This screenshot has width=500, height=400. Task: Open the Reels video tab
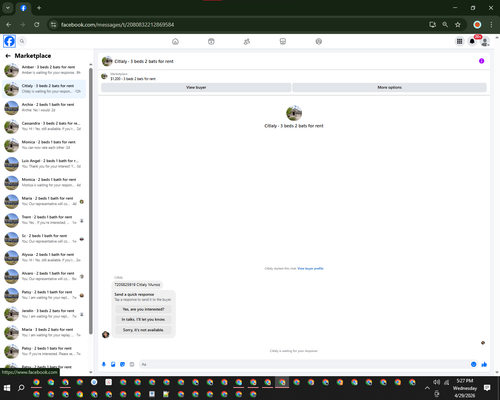tap(211, 41)
